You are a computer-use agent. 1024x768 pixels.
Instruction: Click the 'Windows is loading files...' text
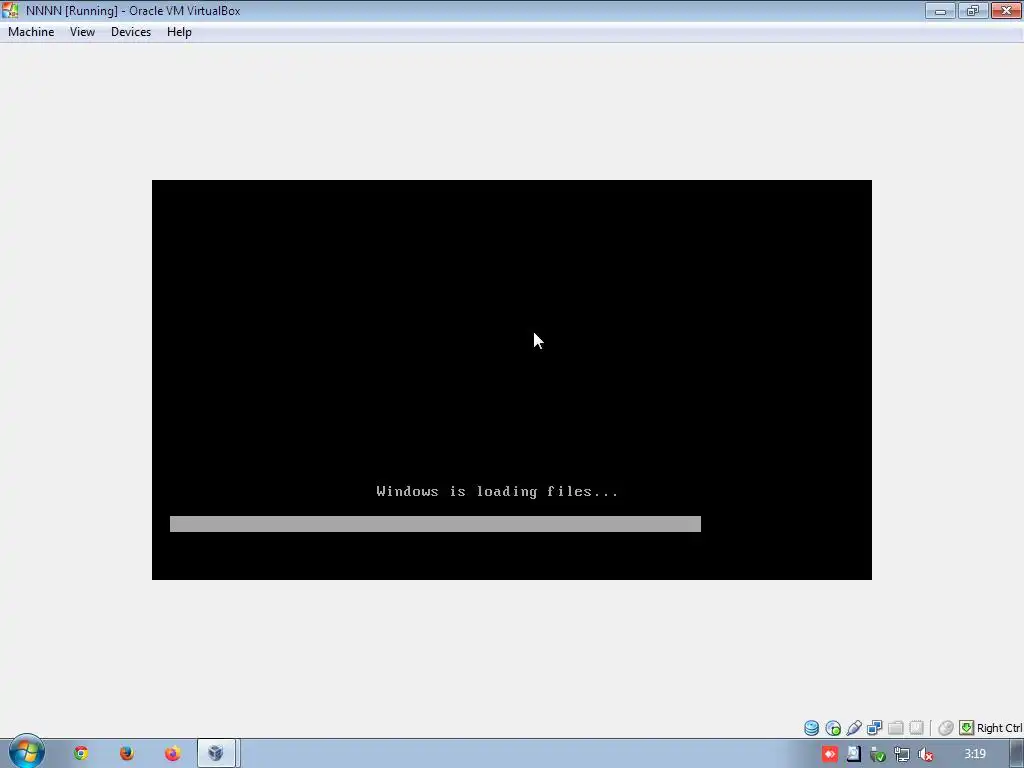(498, 491)
